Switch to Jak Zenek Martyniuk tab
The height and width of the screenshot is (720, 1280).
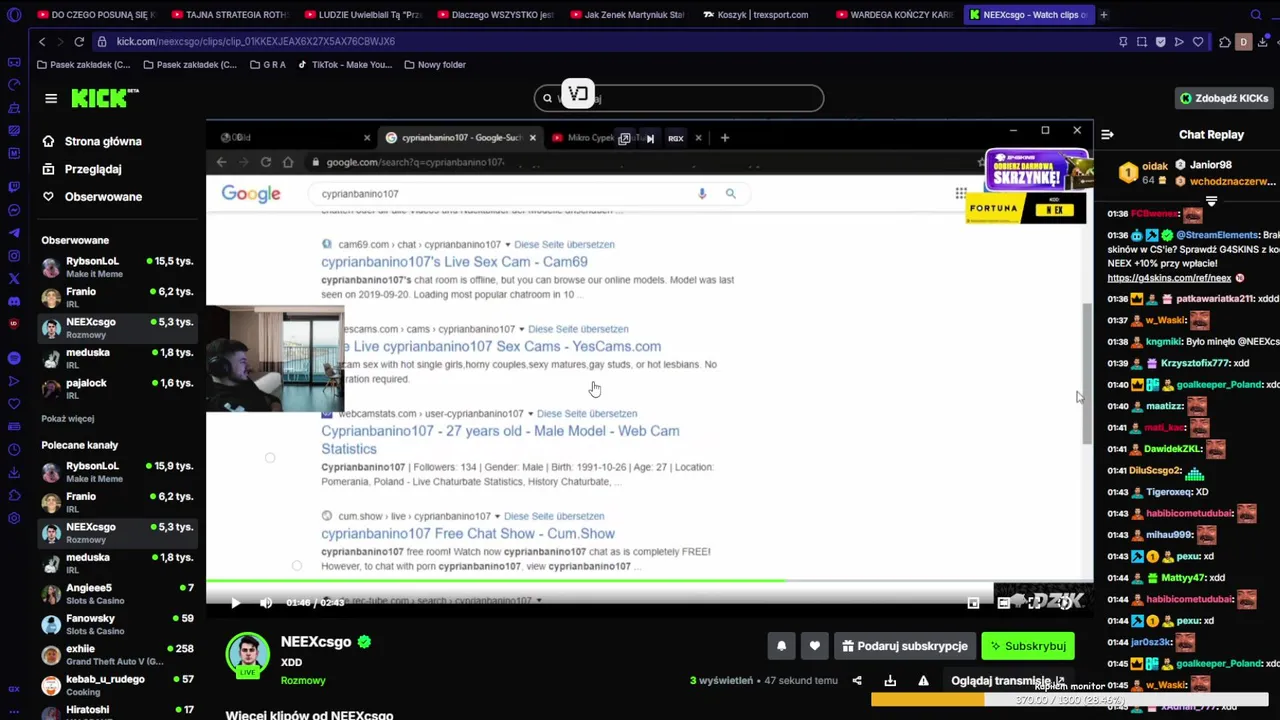tap(628, 15)
